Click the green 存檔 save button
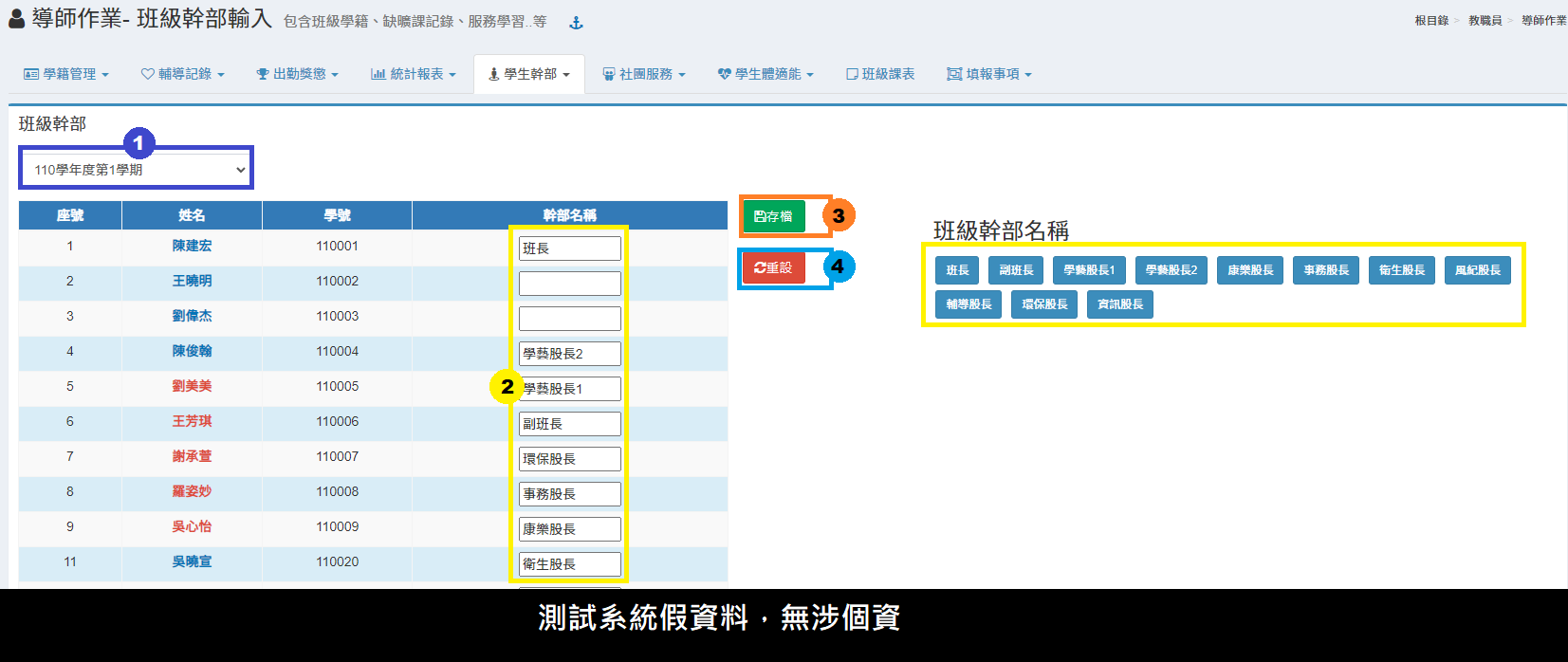1568x662 pixels. point(773,216)
